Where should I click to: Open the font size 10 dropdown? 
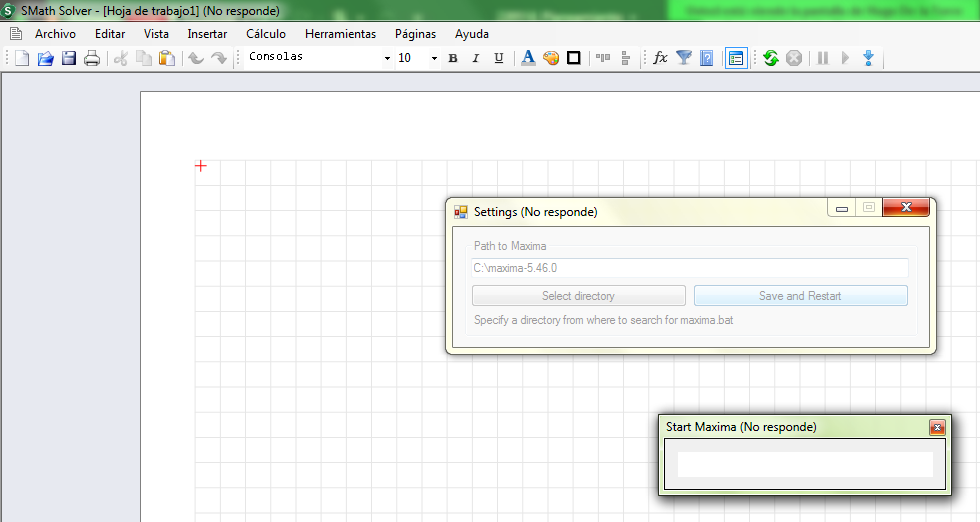pos(434,58)
